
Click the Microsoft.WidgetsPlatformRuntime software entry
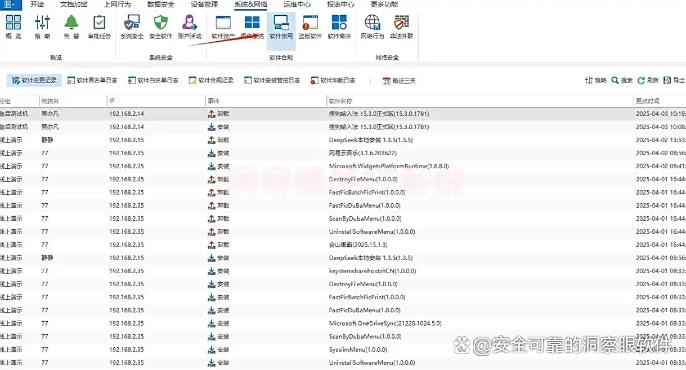(x=388, y=166)
